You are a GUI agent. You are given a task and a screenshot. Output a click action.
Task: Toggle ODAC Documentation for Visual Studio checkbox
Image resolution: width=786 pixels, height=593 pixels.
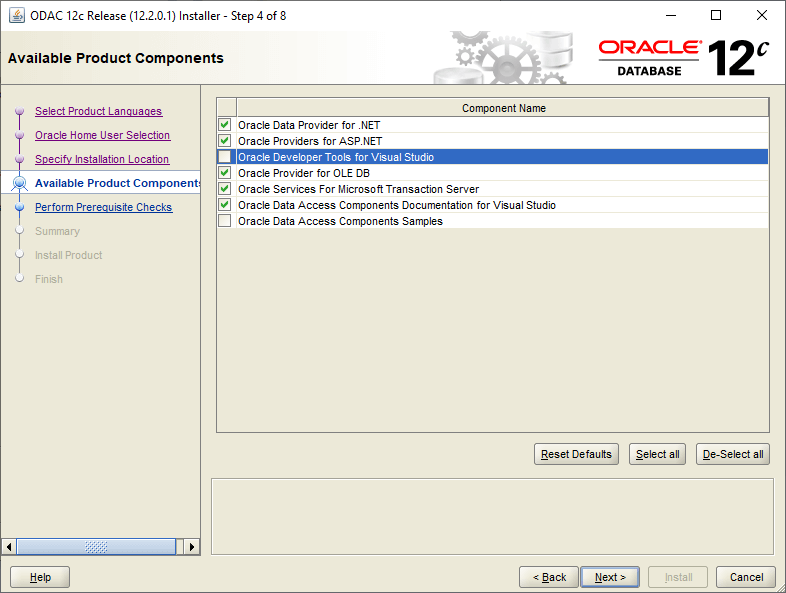[x=225, y=205]
